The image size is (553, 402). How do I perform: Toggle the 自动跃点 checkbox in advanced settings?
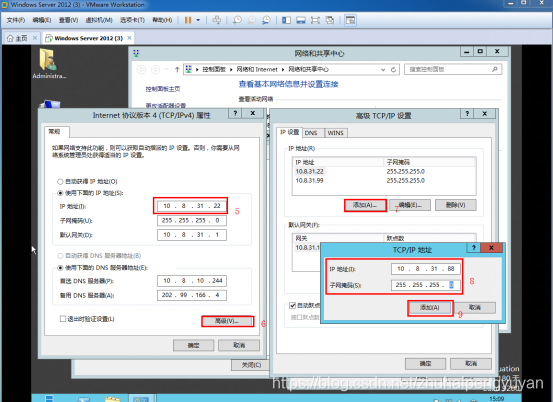click(x=292, y=305)
